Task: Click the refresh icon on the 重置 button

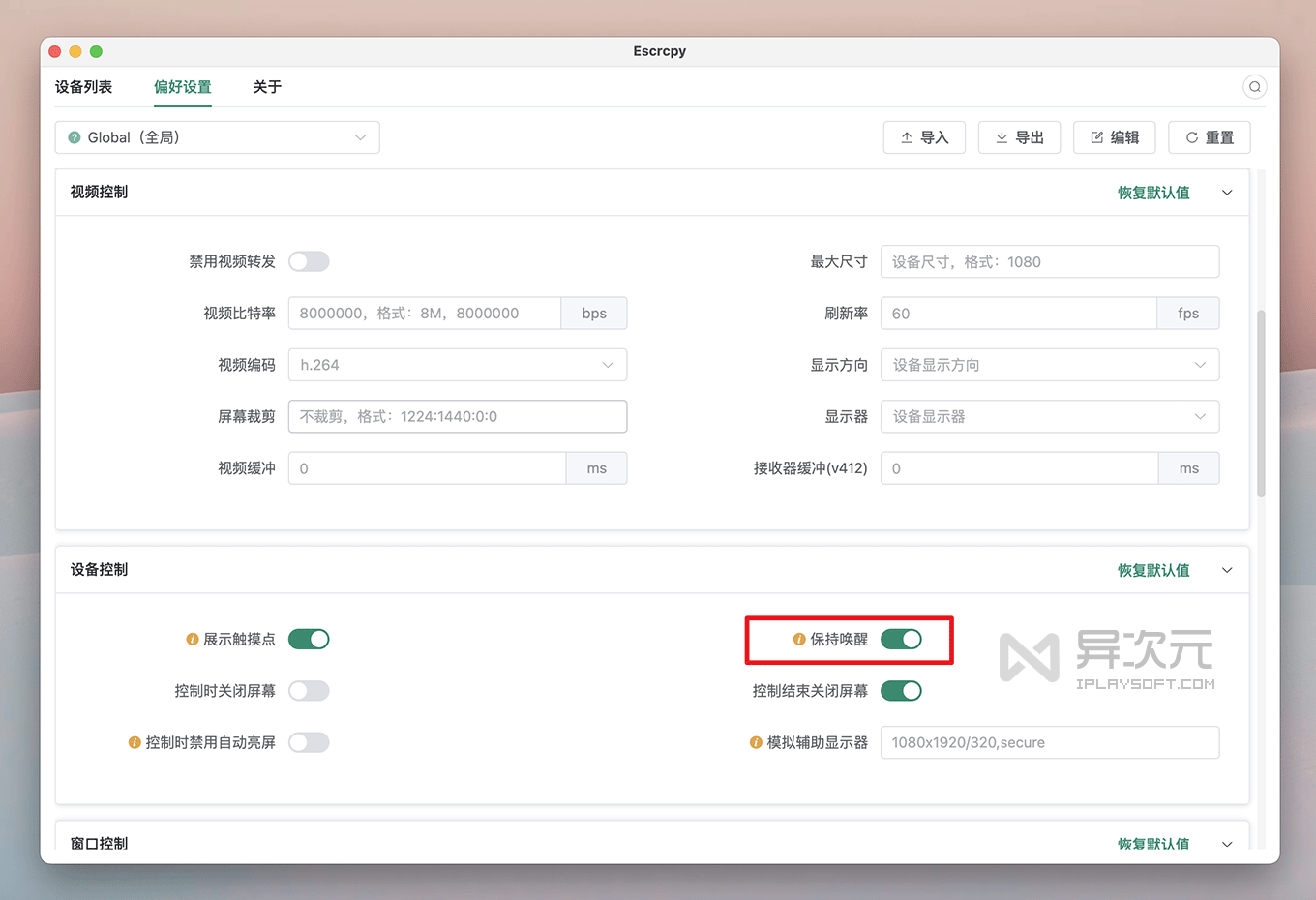Action: (x=1191, y=137)
